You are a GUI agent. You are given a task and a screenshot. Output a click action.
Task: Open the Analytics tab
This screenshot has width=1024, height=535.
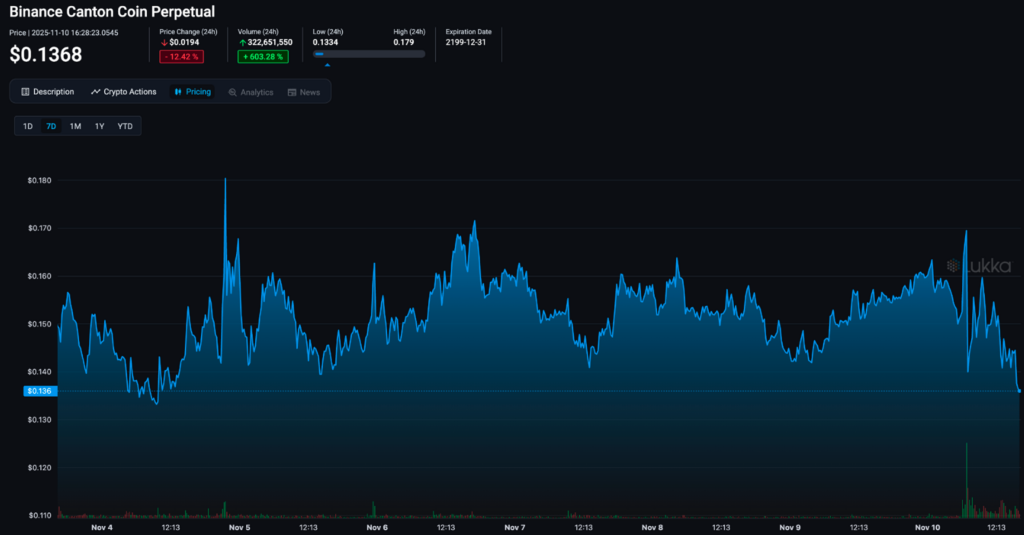coord(251,92)
